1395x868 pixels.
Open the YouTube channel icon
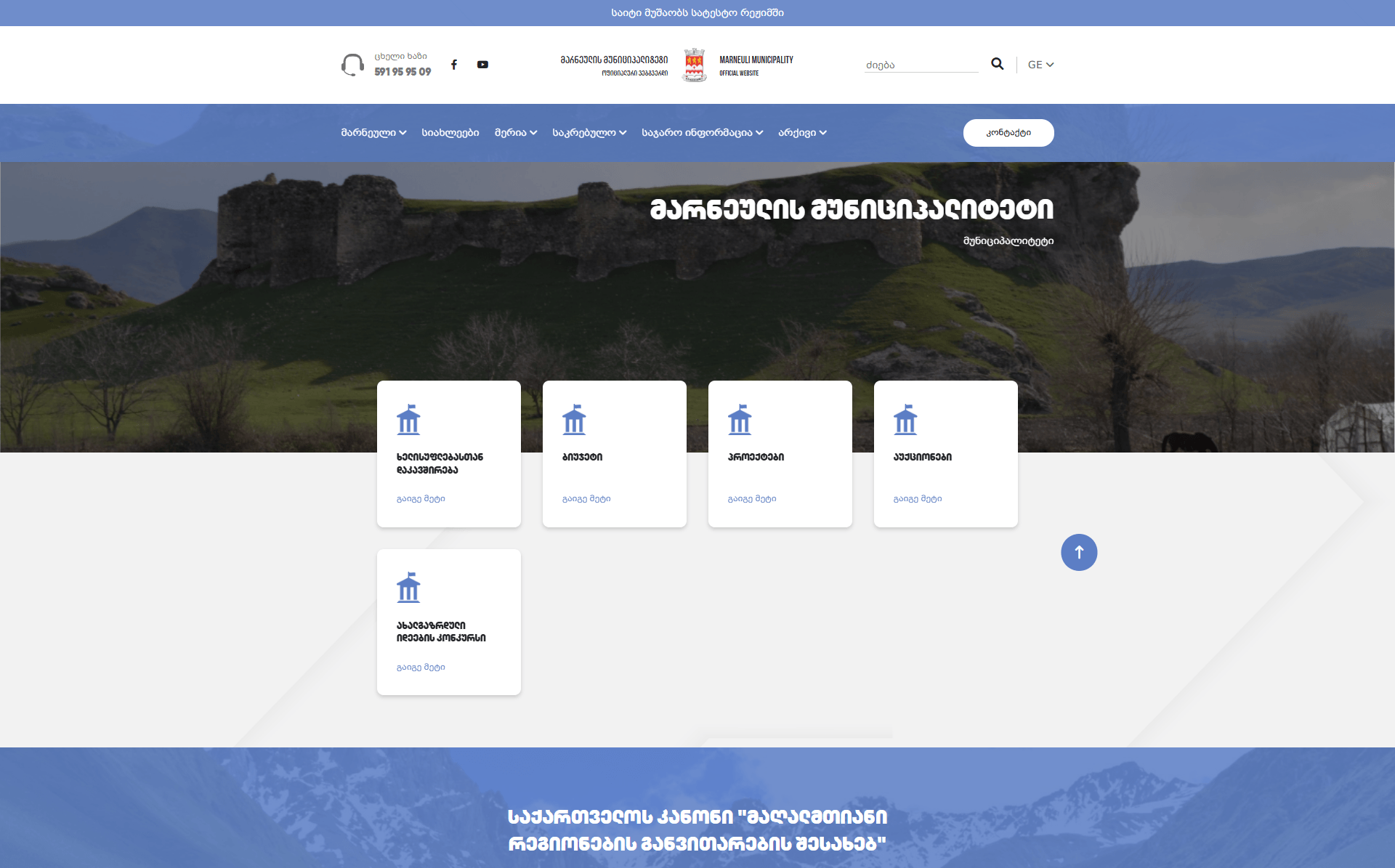point(482,65)
